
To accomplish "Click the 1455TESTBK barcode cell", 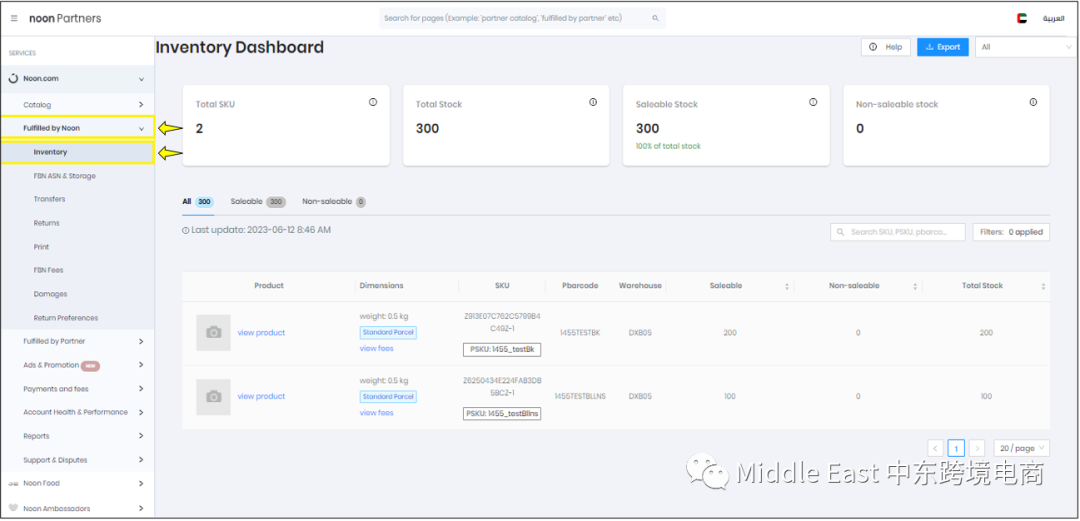I will (580, 333).
